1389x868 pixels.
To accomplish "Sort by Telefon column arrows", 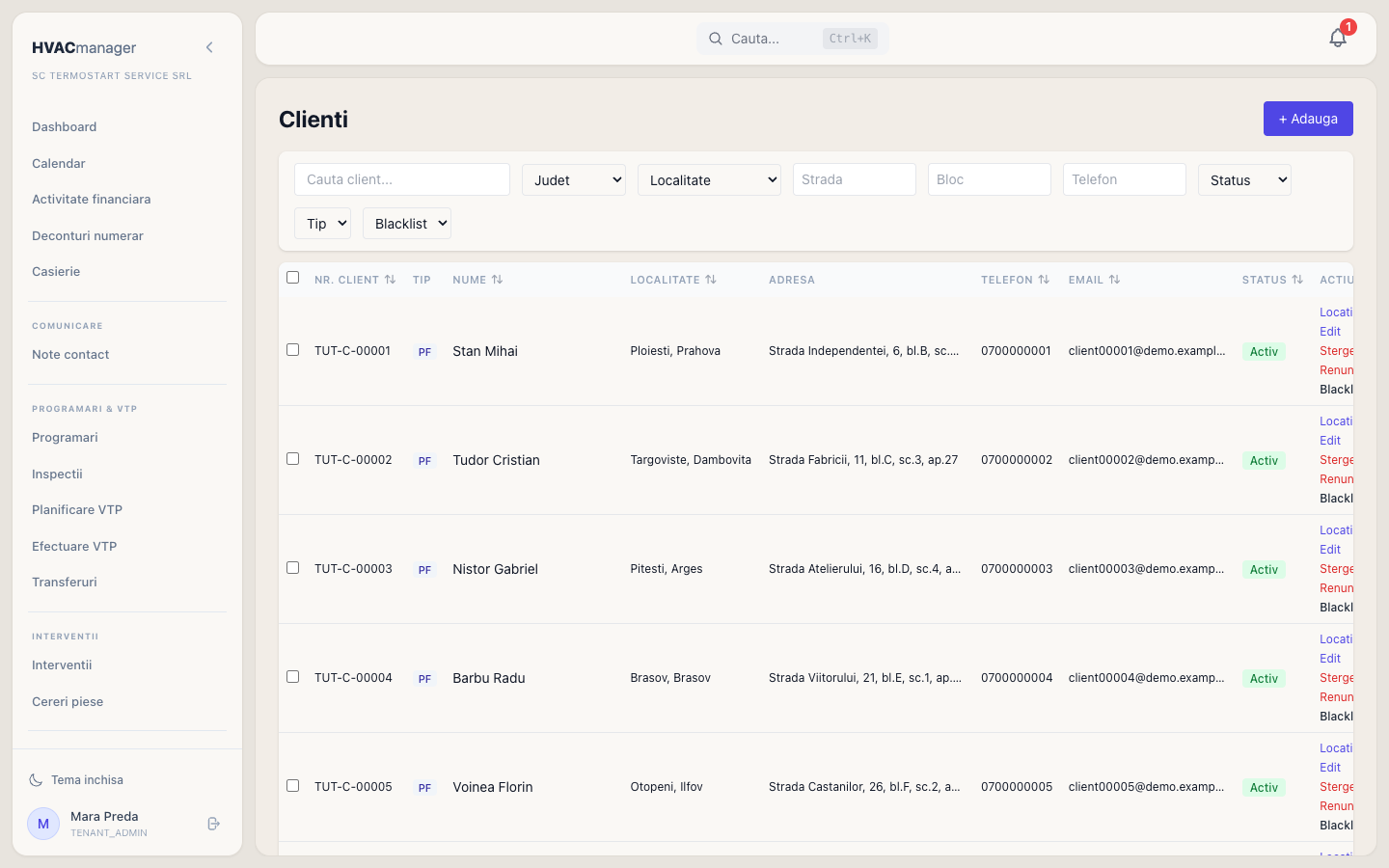I will point(1044,280).
